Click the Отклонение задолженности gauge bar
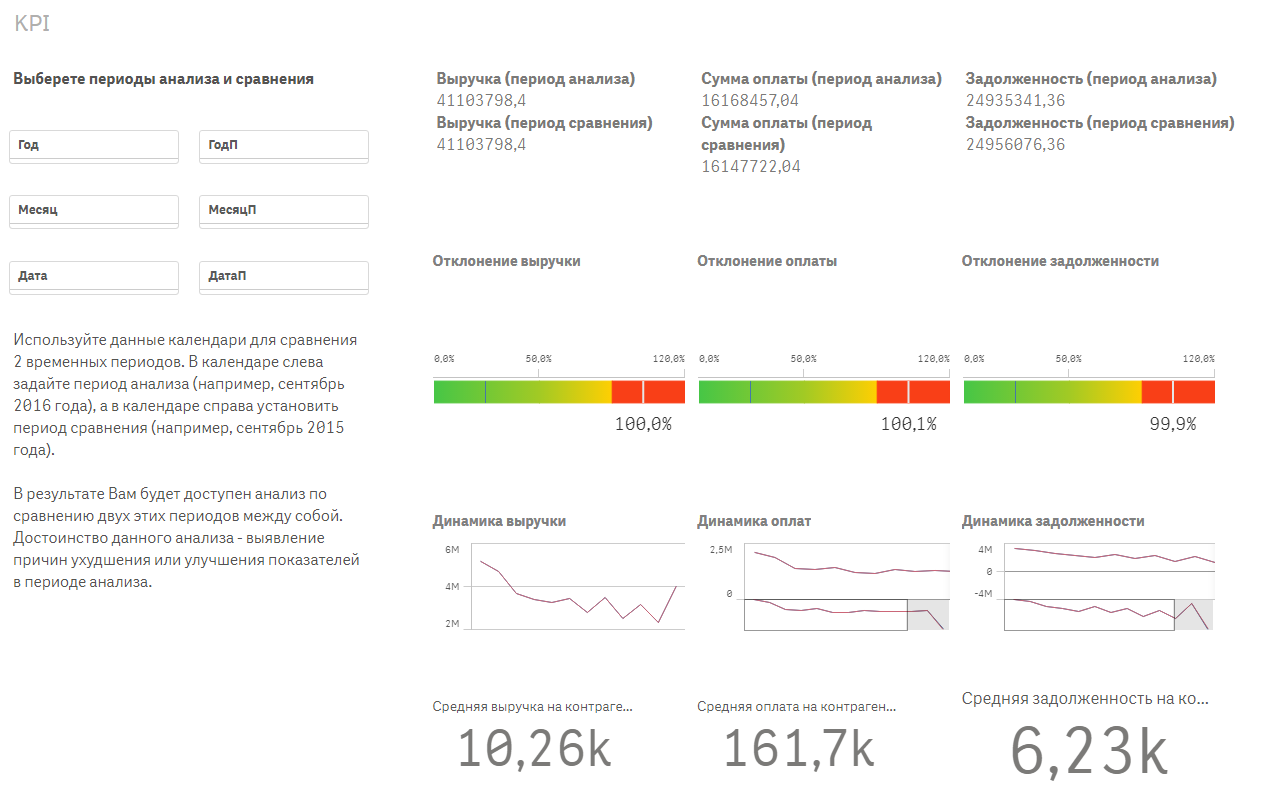 pyautogui.click(x=1088, y=391)
